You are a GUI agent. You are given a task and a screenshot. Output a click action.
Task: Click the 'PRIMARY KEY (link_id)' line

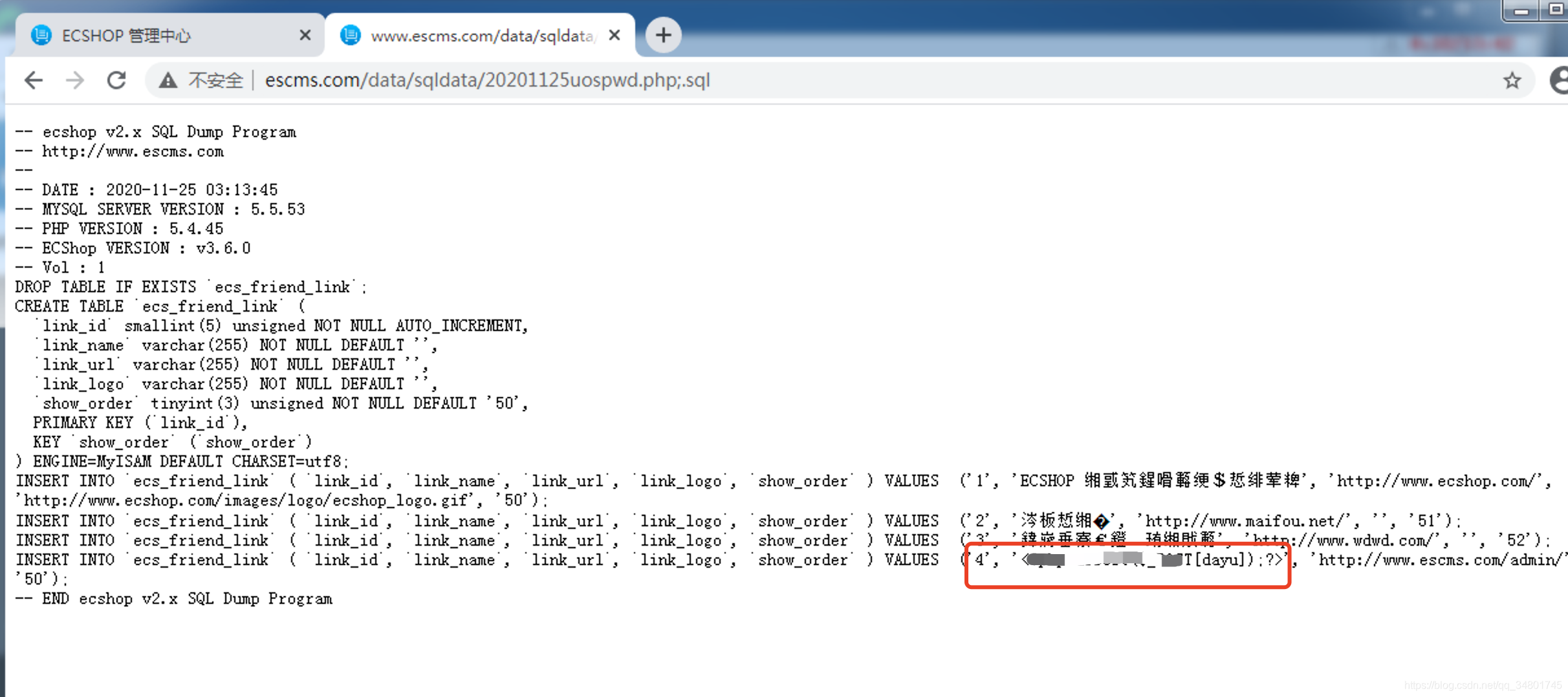coord(140,423)
